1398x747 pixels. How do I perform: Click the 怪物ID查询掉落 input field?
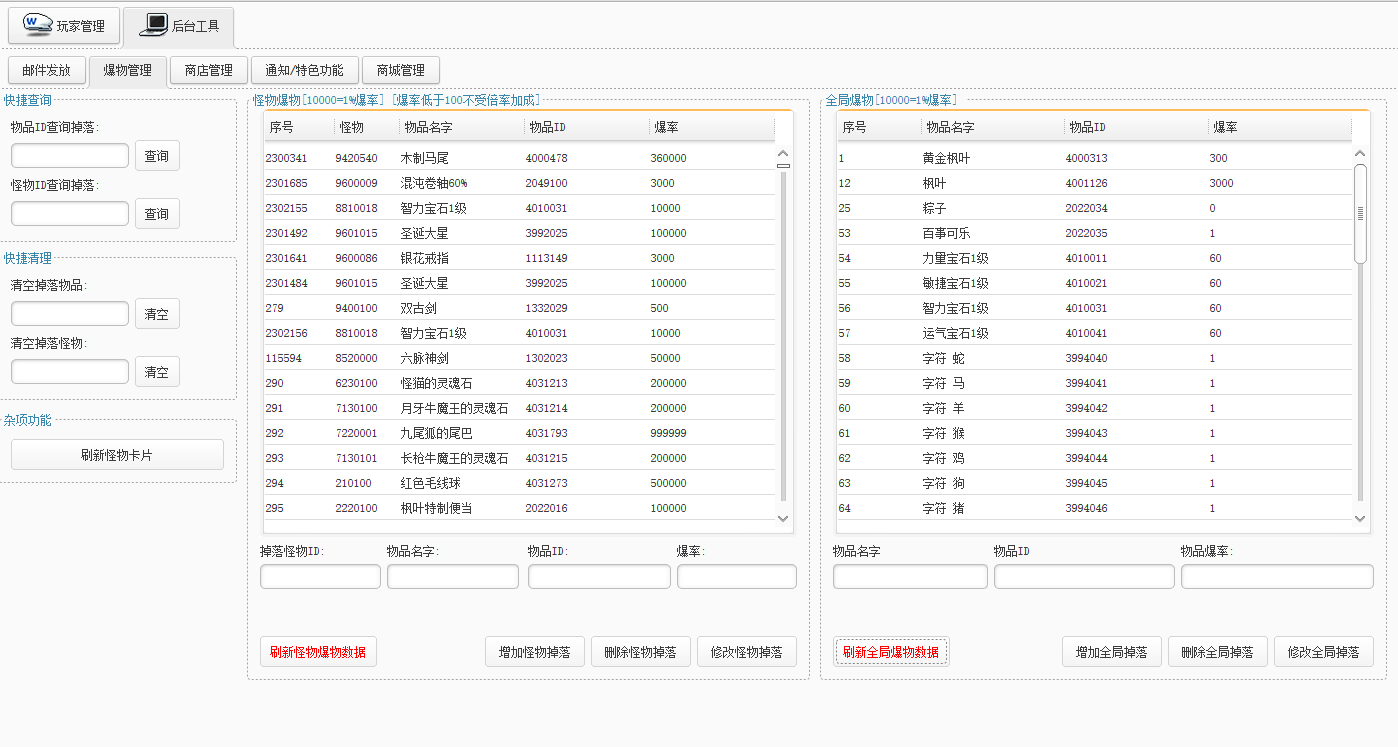point(70,213)
